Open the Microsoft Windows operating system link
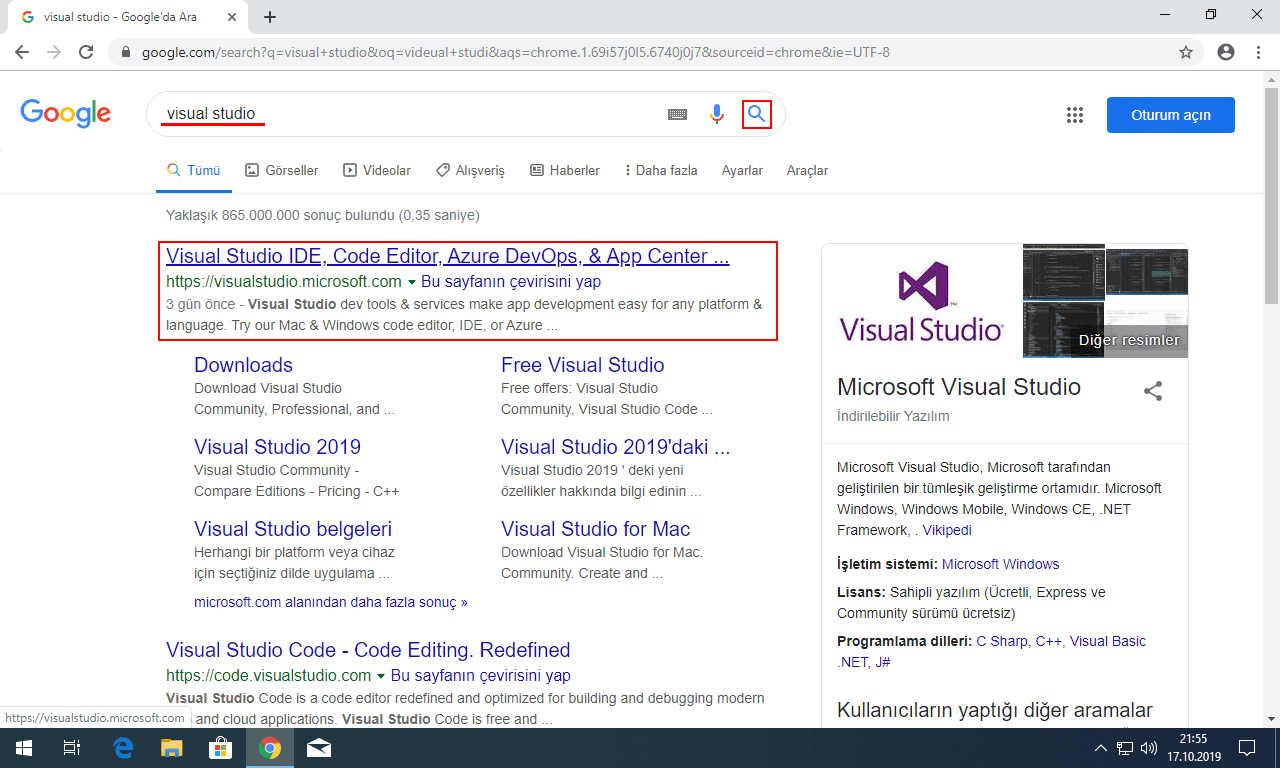Screen dimensions: 1280x768 click(1001, 564)
